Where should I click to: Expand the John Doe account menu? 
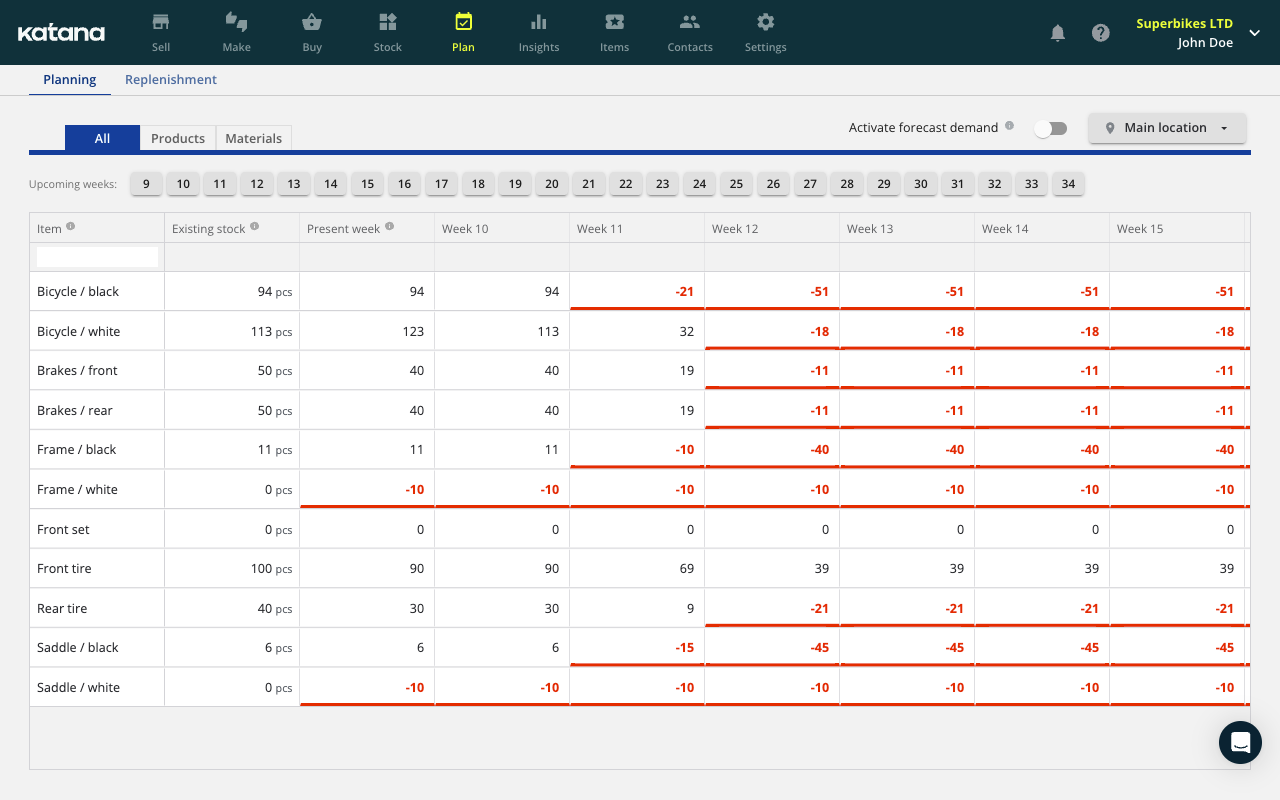[x=1255, y=33]
